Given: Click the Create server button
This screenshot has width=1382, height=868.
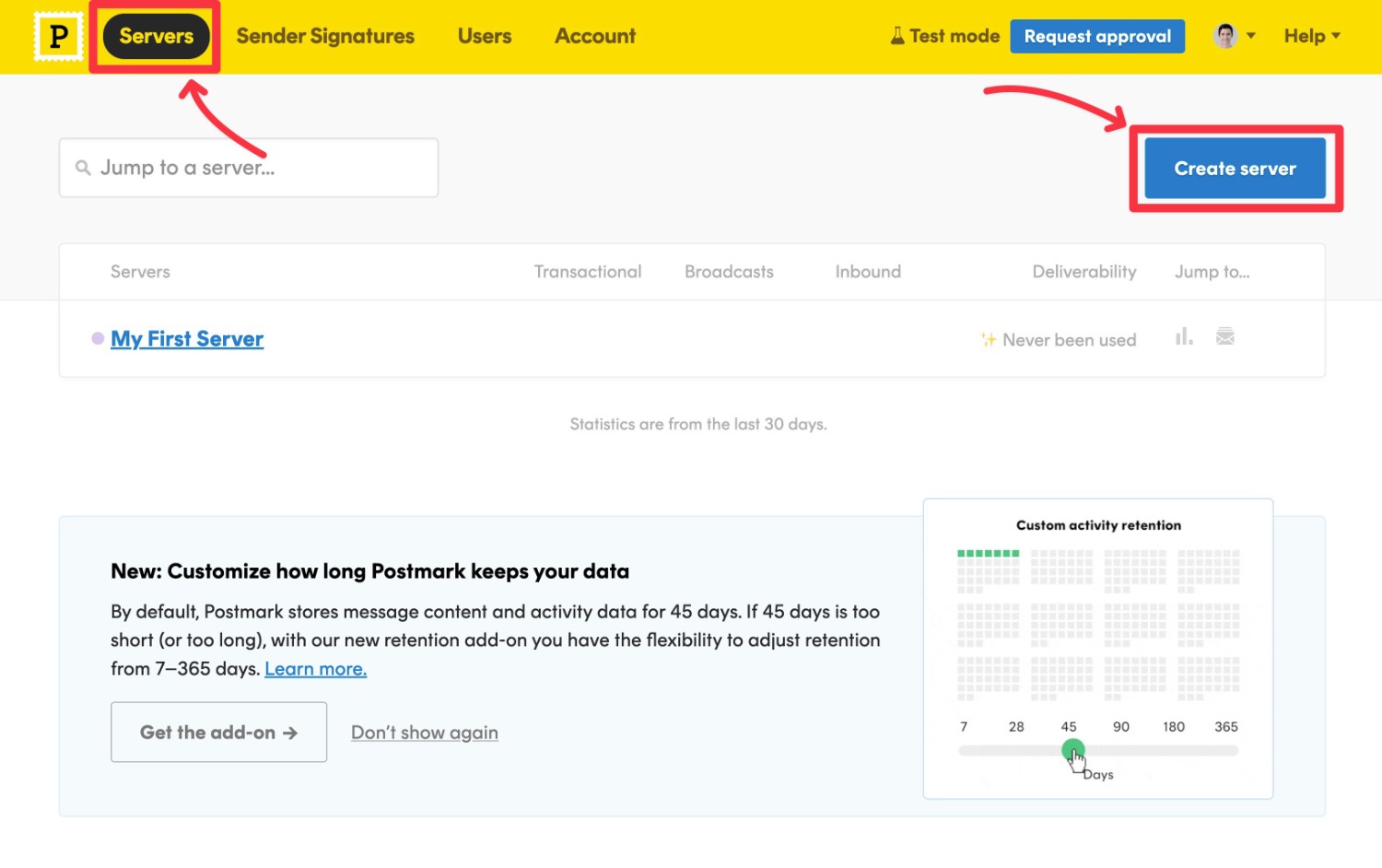Looking at the screenshot, I should (x=1235, y=169).
